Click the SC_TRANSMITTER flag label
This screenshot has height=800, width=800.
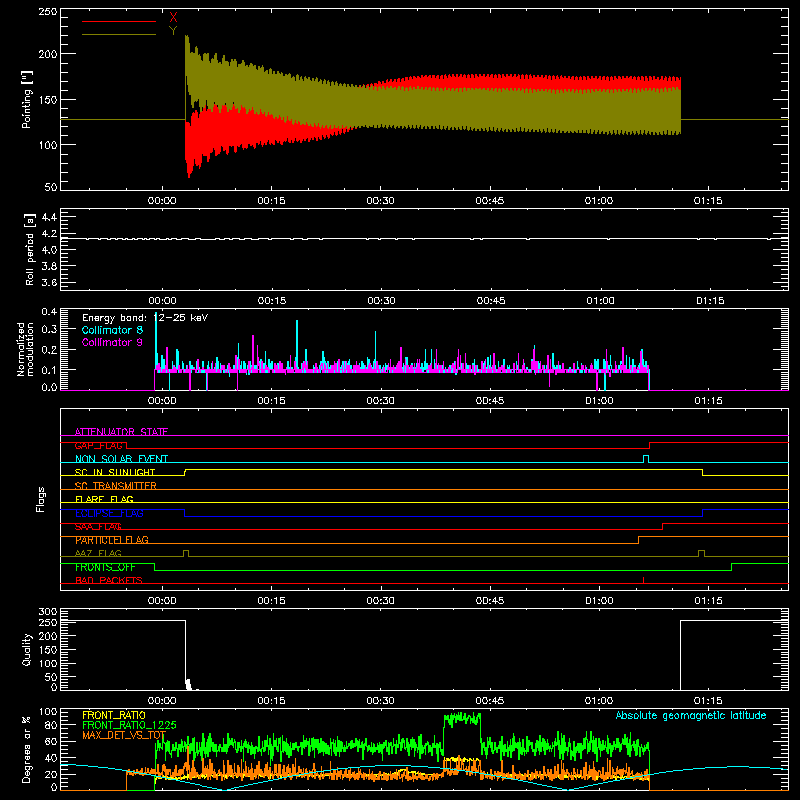[116, 486]
